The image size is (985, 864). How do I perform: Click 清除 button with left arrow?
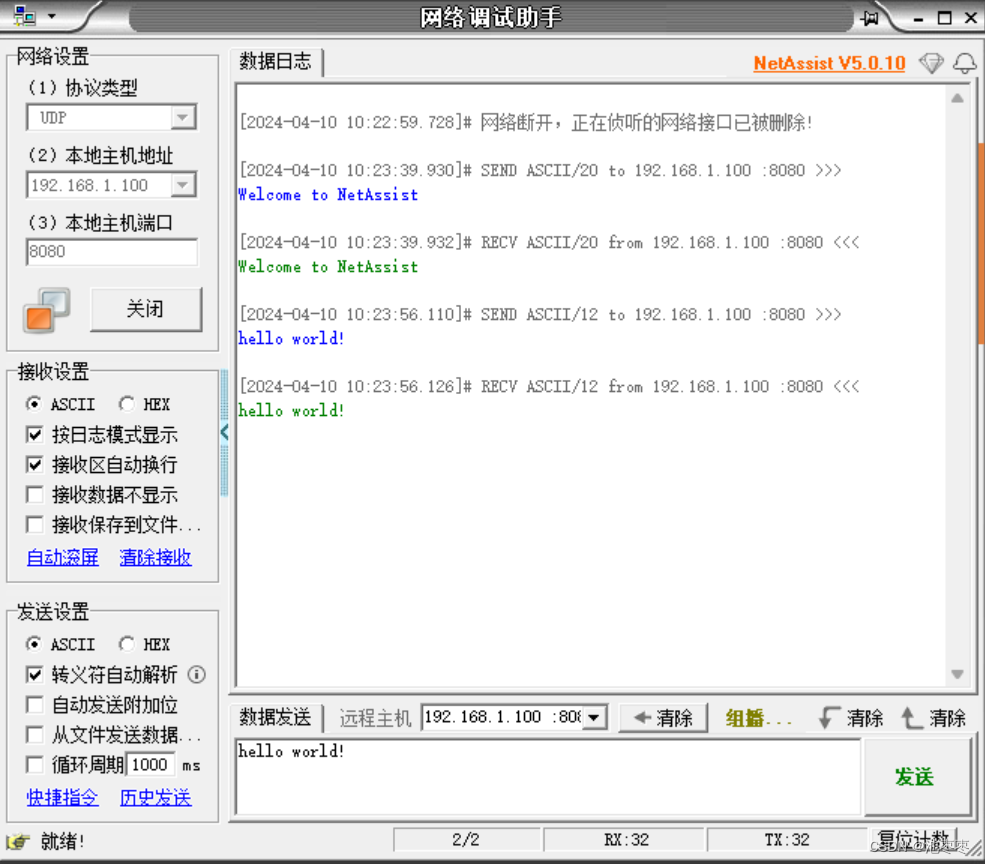point(663,718)
